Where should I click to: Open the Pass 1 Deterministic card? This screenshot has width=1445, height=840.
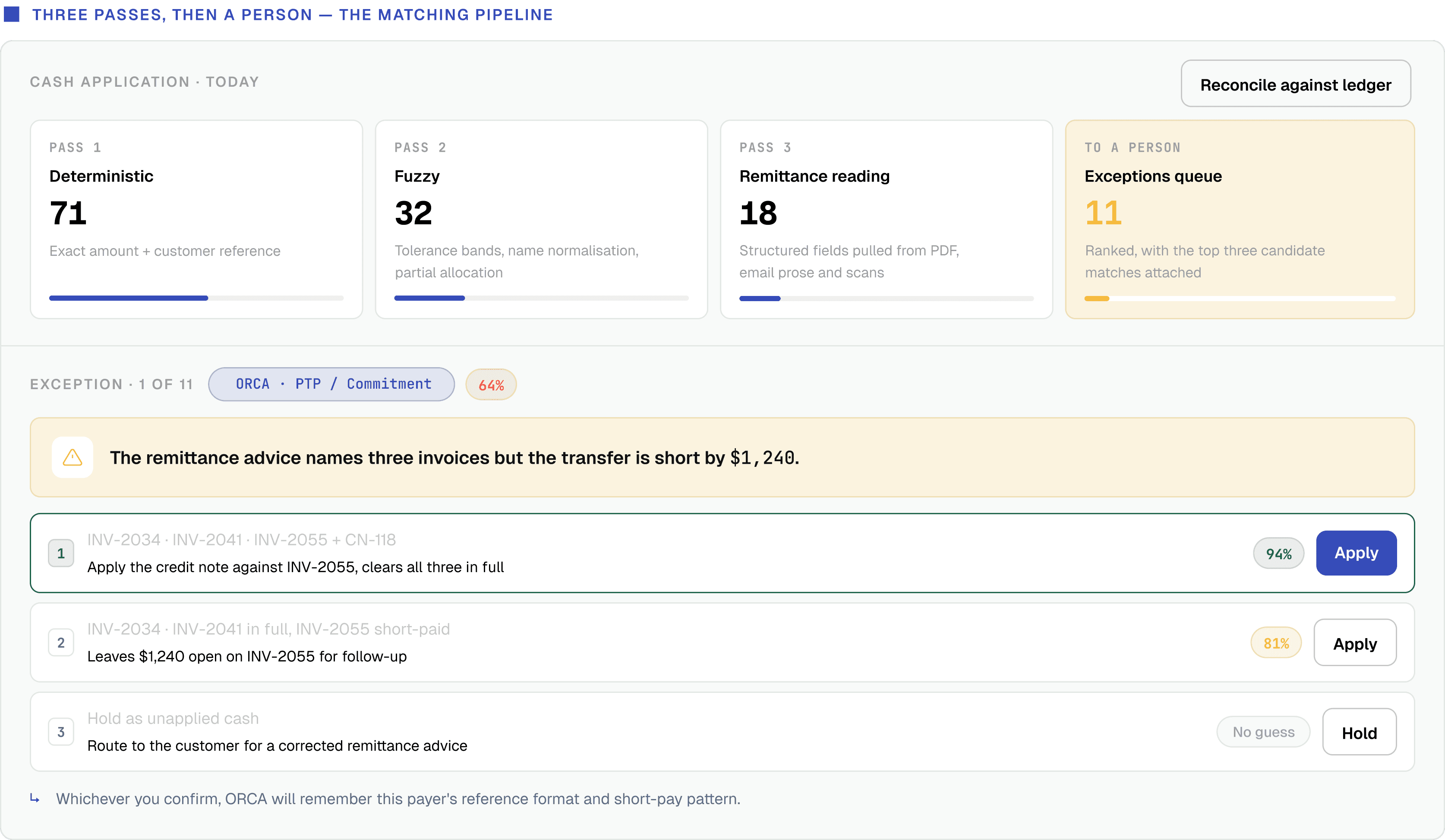(197, 219)
